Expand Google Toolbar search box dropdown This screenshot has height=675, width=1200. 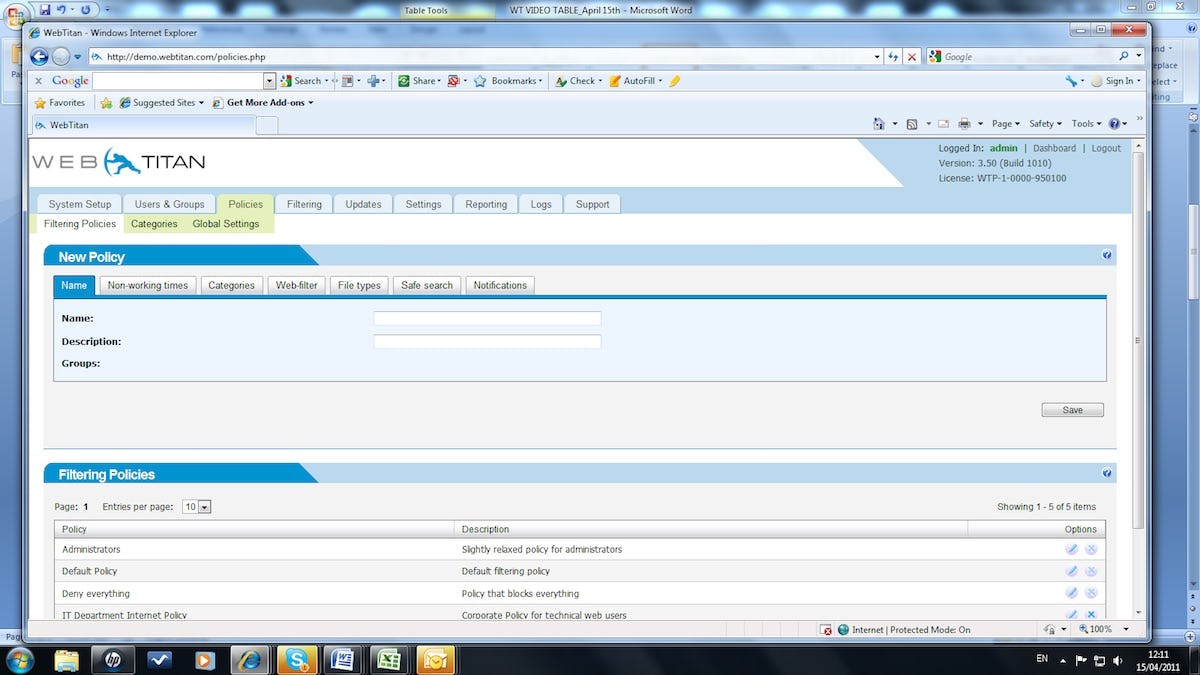click(x=269, y=81)
